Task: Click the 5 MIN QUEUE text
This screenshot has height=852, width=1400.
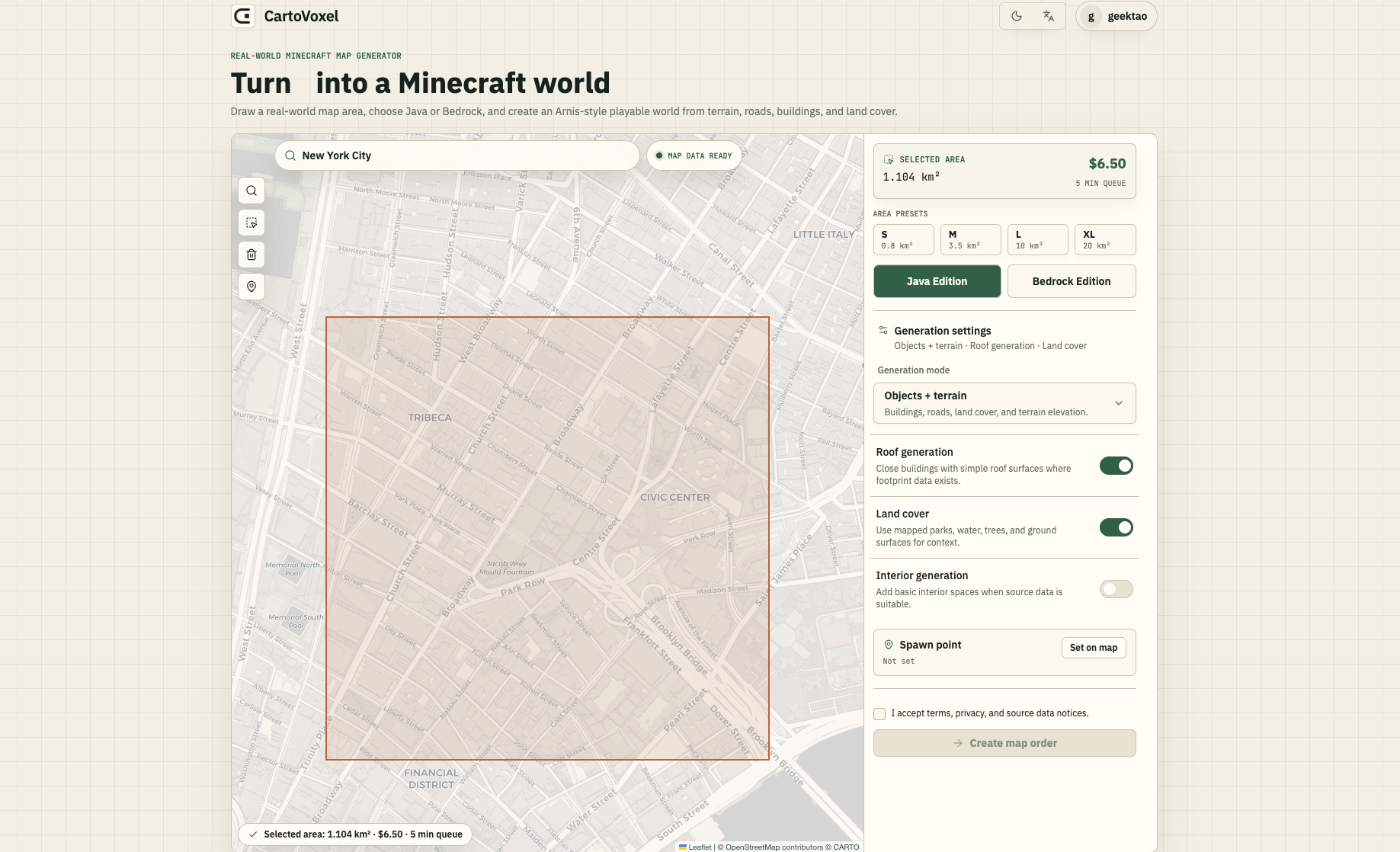Action: [x=1100, y=184]
